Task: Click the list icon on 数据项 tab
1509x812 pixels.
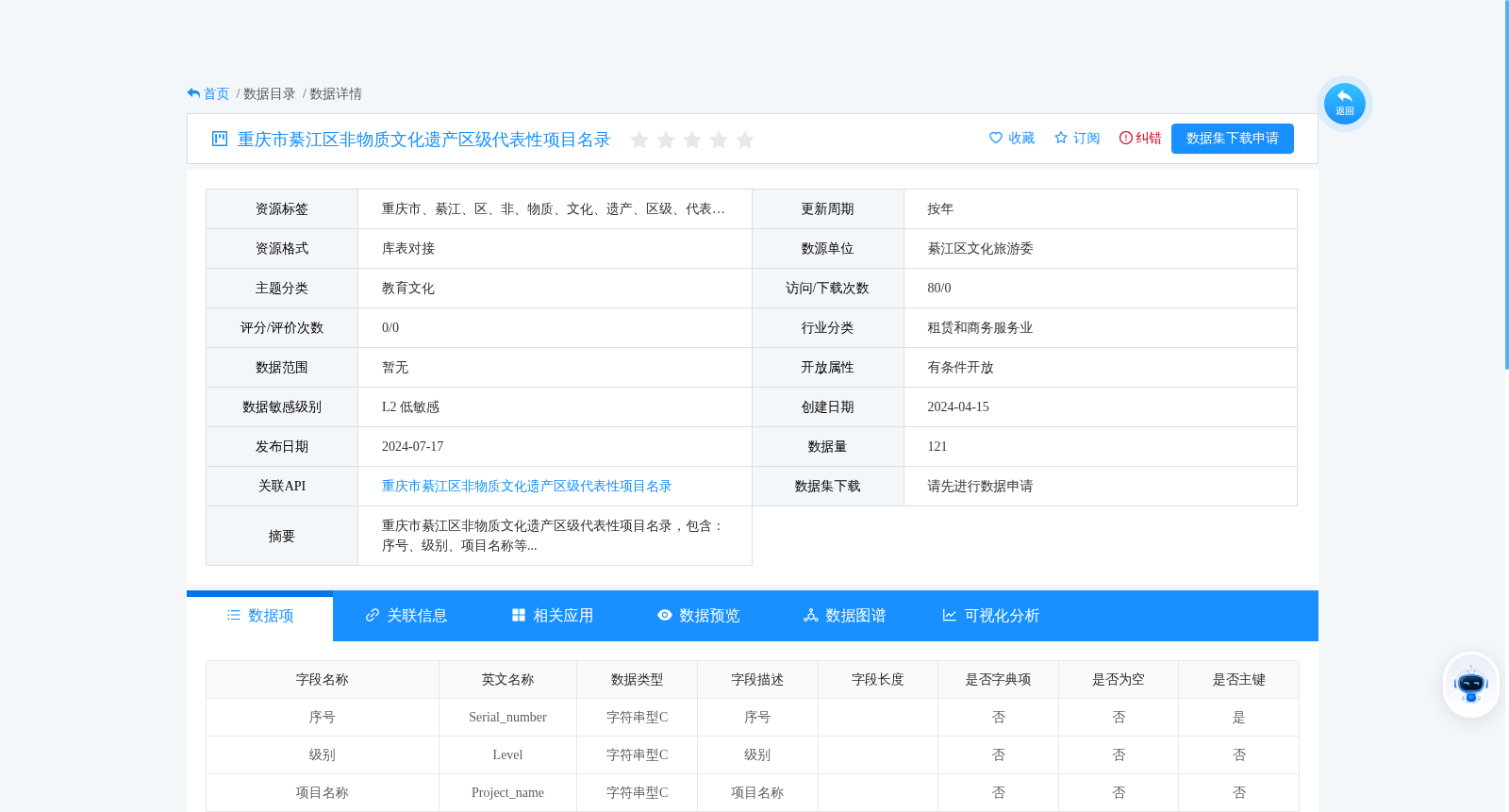Action: [x=234, y=615]
